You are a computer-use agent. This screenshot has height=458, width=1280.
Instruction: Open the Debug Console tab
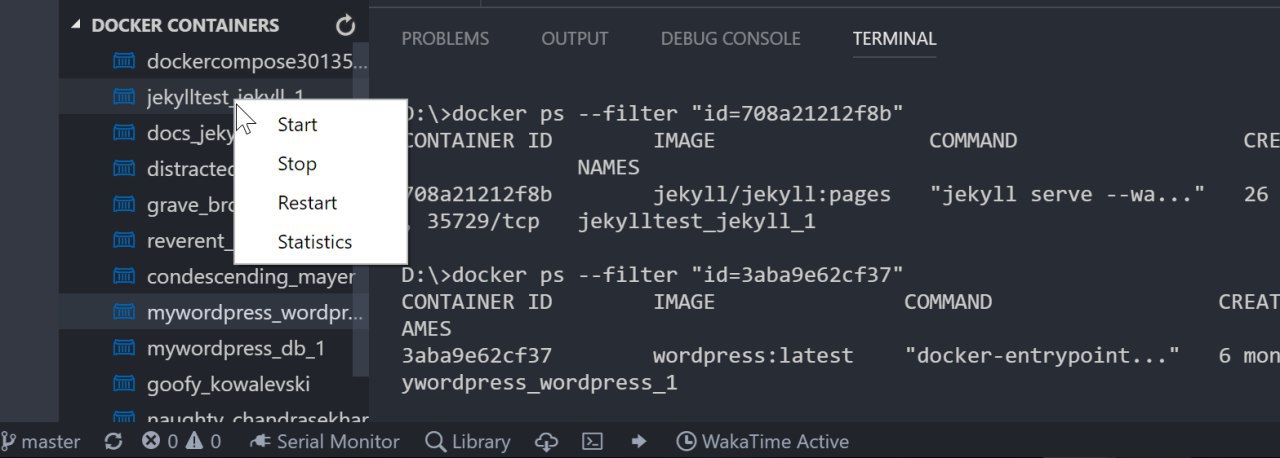click(731, 39)
